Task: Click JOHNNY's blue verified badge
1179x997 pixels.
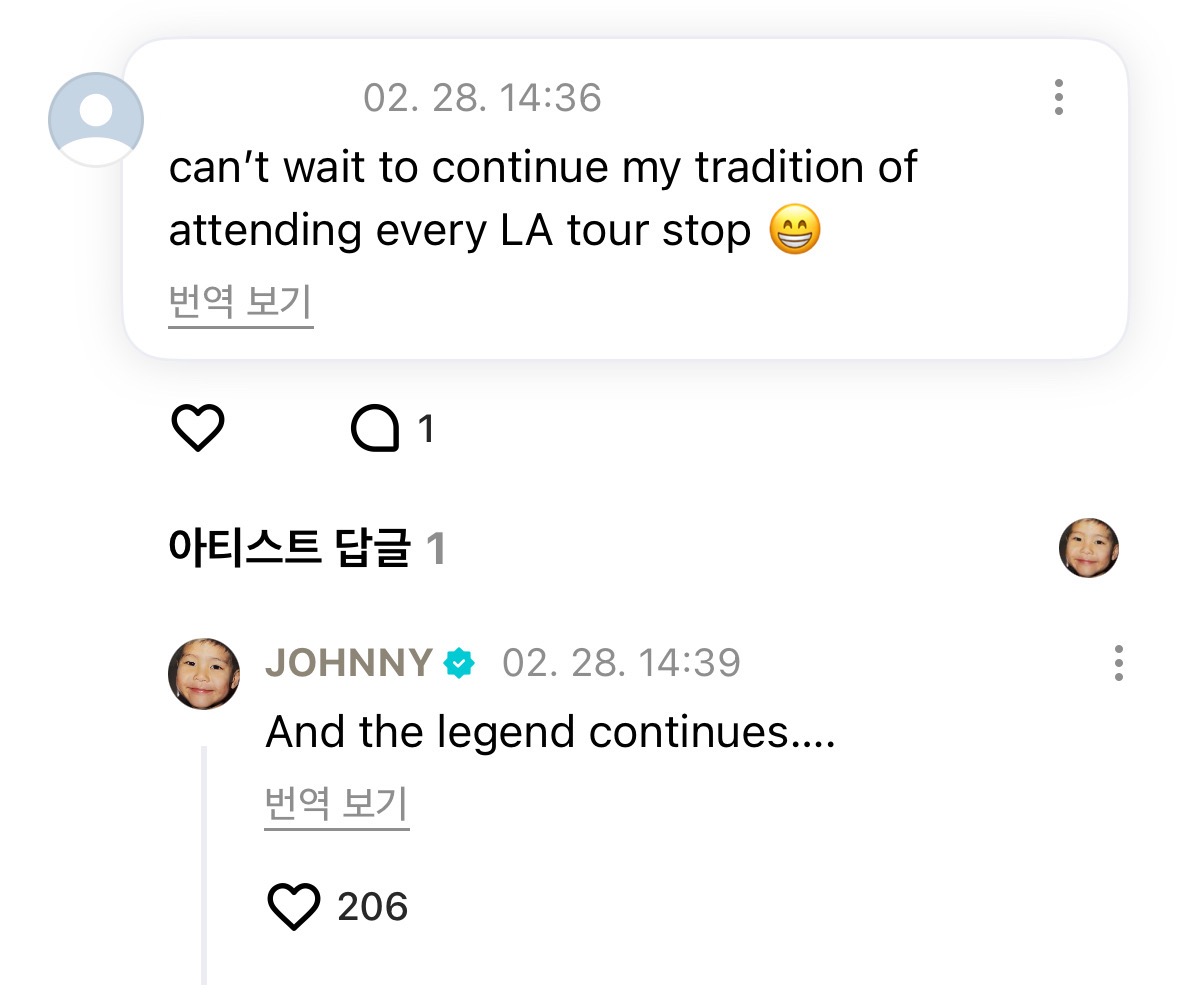Action: [459, 663]
